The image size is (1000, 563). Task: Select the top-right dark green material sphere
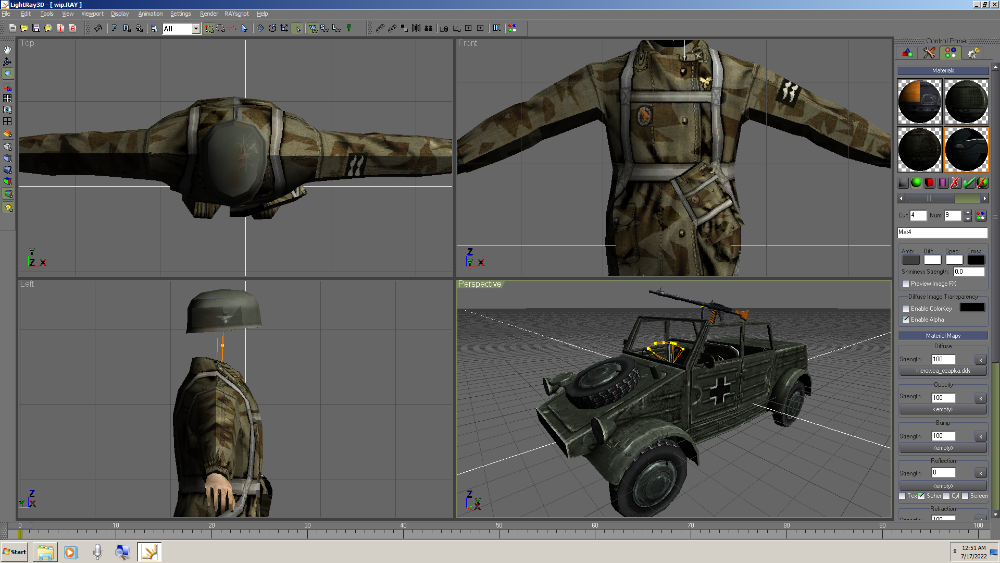tap(966, 101)
